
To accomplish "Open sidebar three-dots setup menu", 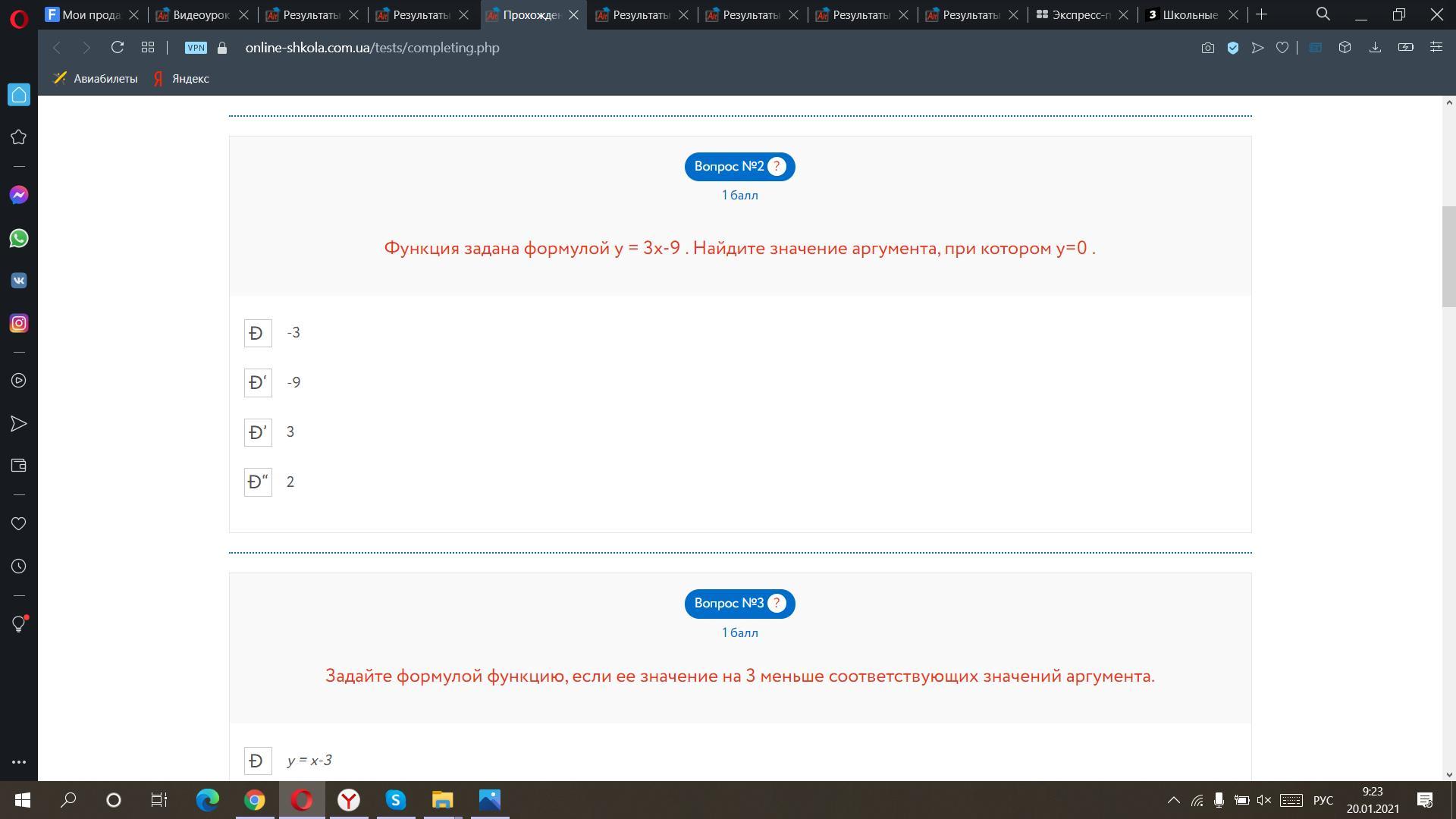I will pos(19,762).
